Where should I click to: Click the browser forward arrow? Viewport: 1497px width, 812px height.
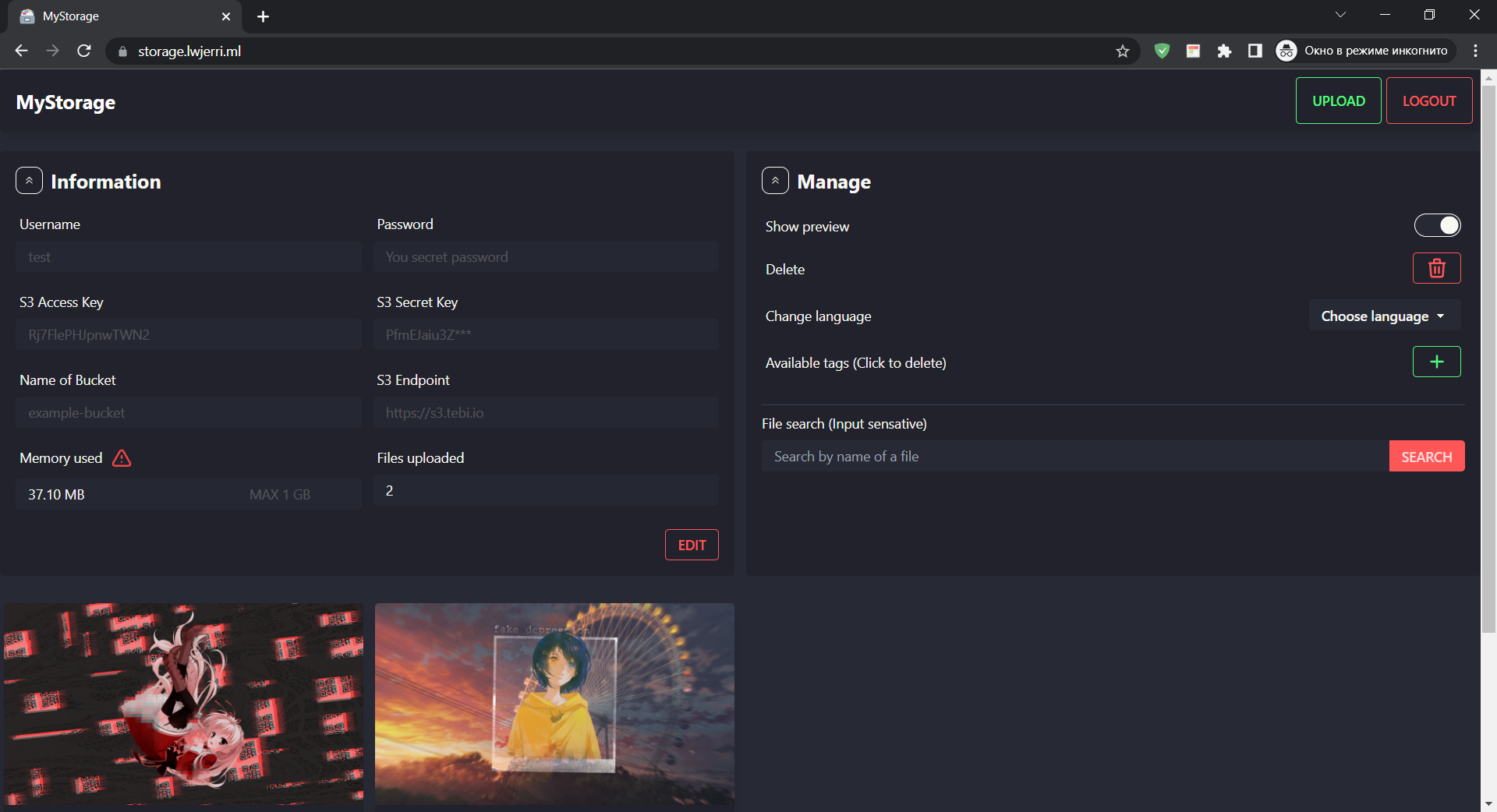click(52, 51)
